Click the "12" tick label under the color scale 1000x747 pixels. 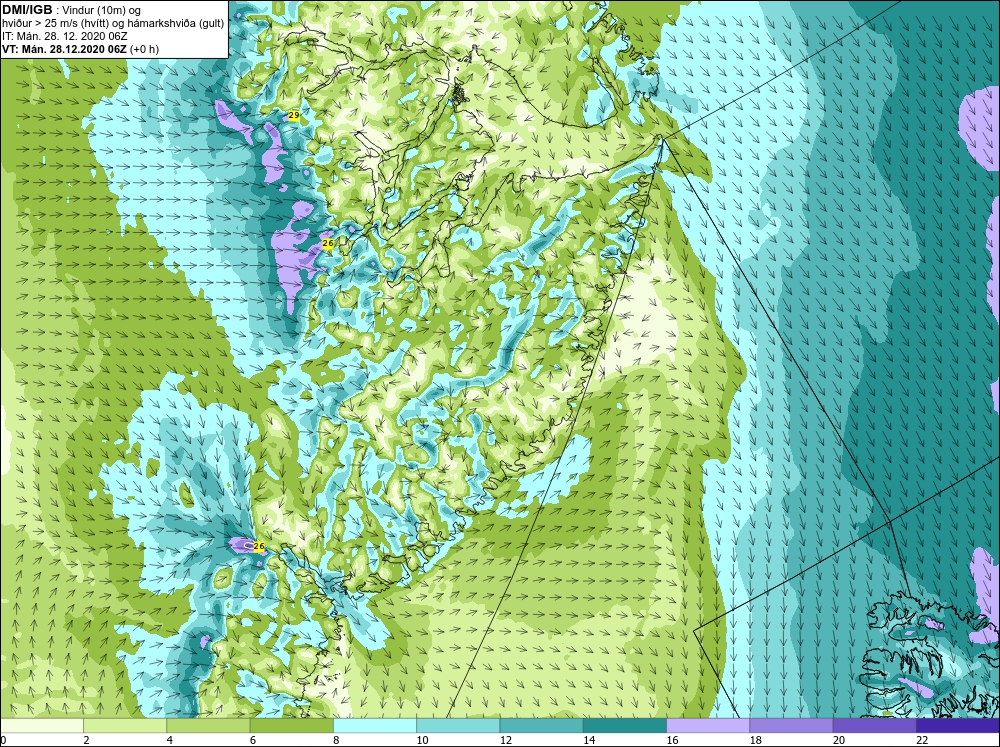[506, 740]
